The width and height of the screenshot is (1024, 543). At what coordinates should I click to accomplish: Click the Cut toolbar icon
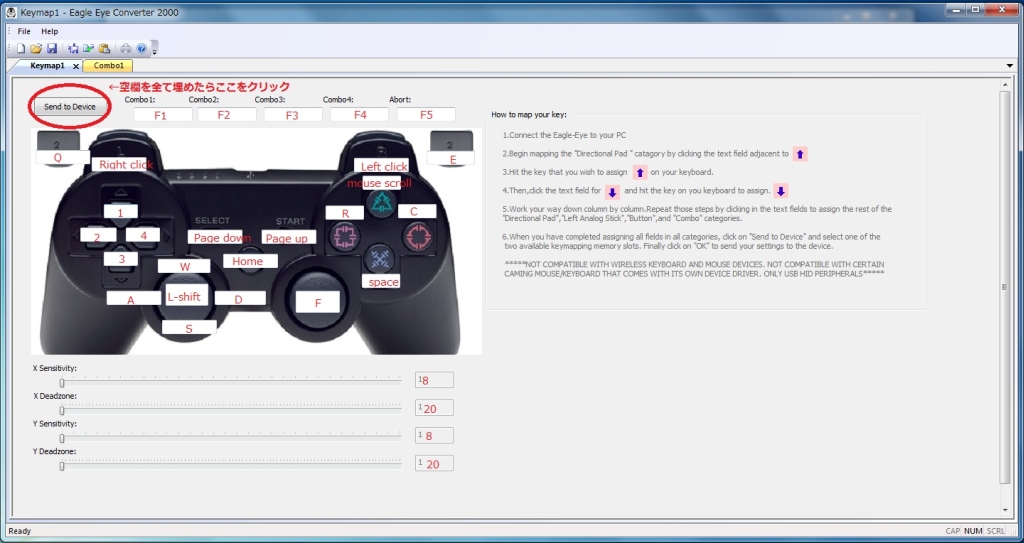[72, 48]
